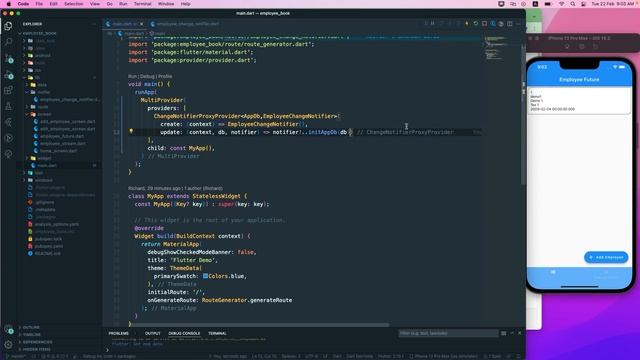This screenshot has height=360, width=640.
Task: Open the Explorer view in activity bar
Action: click(x=8, y=26)
